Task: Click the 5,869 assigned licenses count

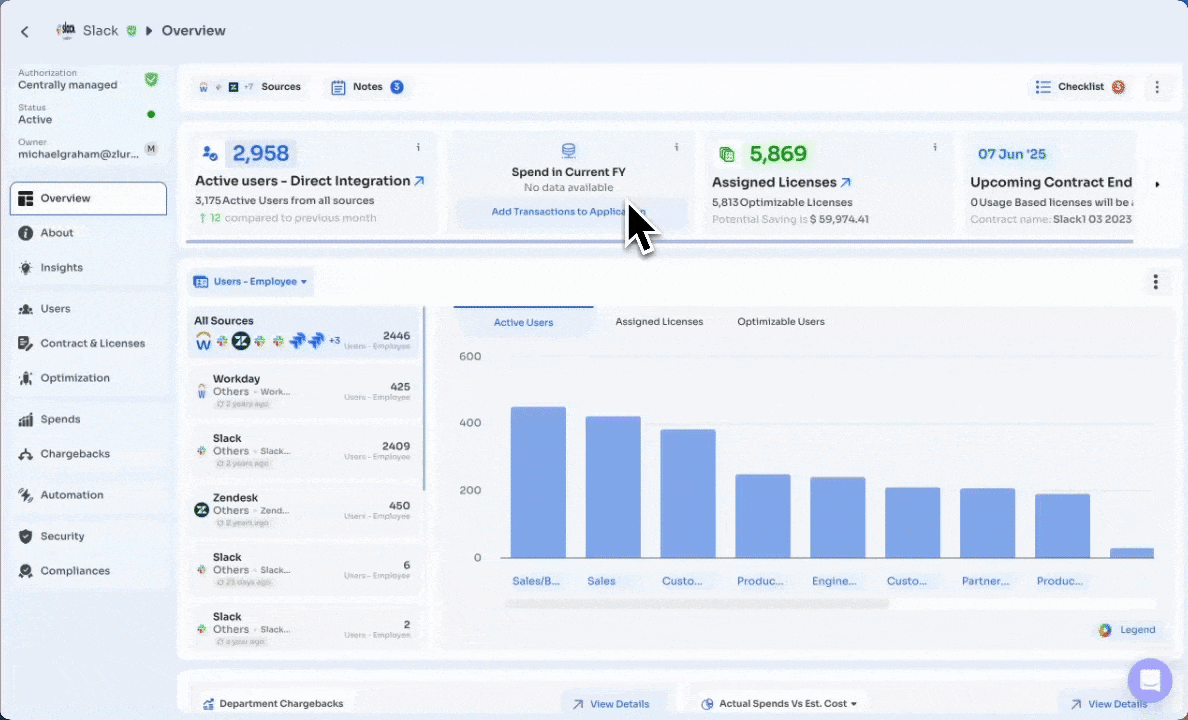Action: 778,154
